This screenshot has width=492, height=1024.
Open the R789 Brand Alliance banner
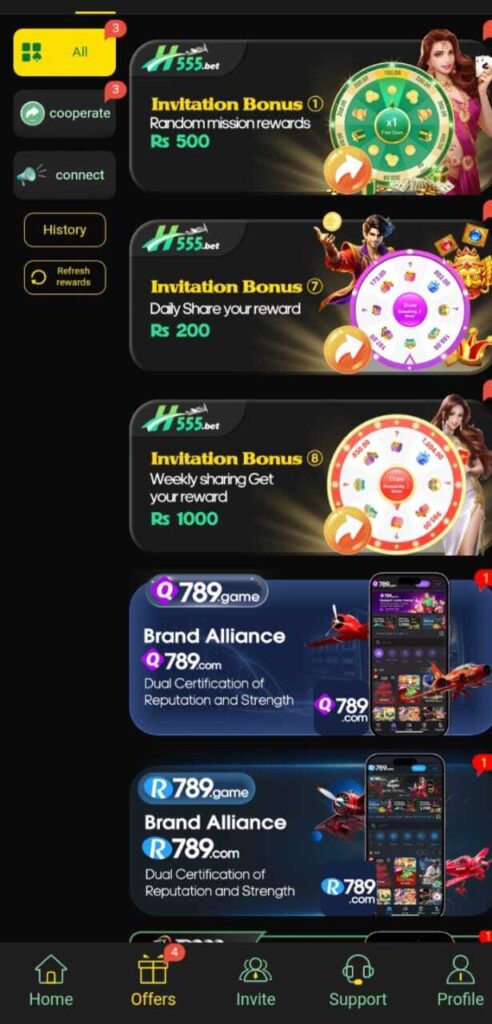pyautogui.click(x=310, y=841)
